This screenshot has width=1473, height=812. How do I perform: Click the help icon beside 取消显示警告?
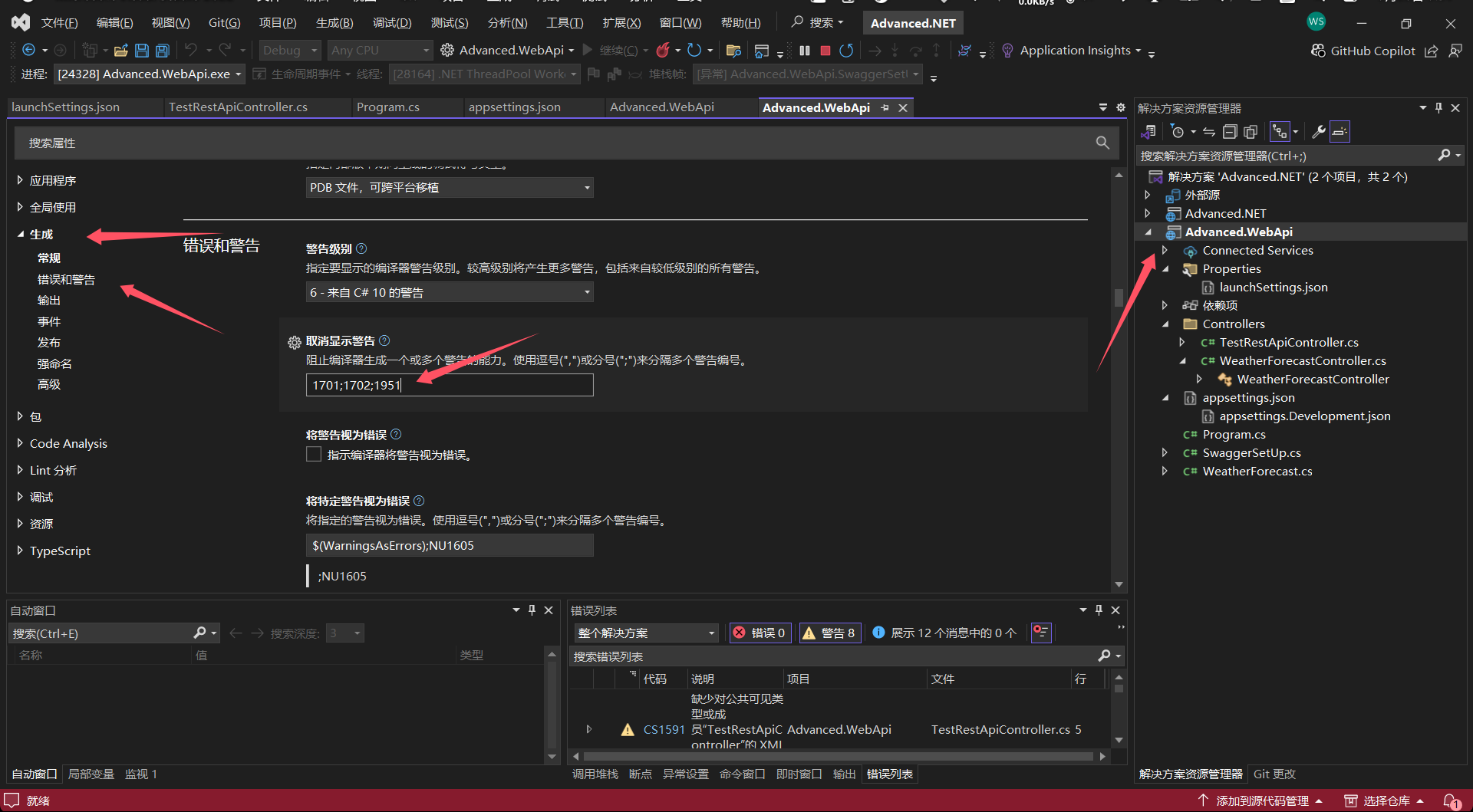point(384,340)
